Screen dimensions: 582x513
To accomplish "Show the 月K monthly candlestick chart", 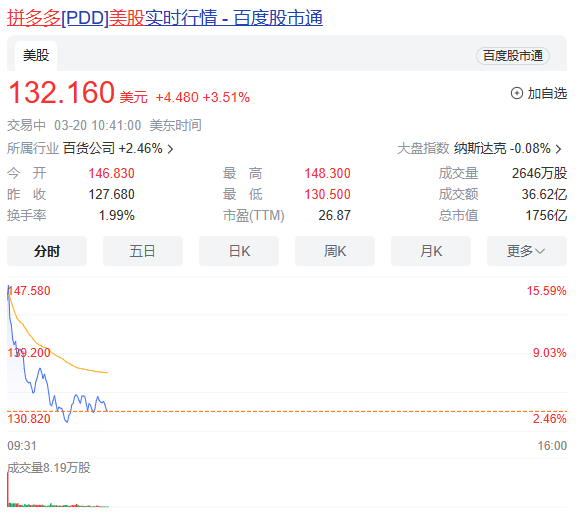I will point(431,251).
